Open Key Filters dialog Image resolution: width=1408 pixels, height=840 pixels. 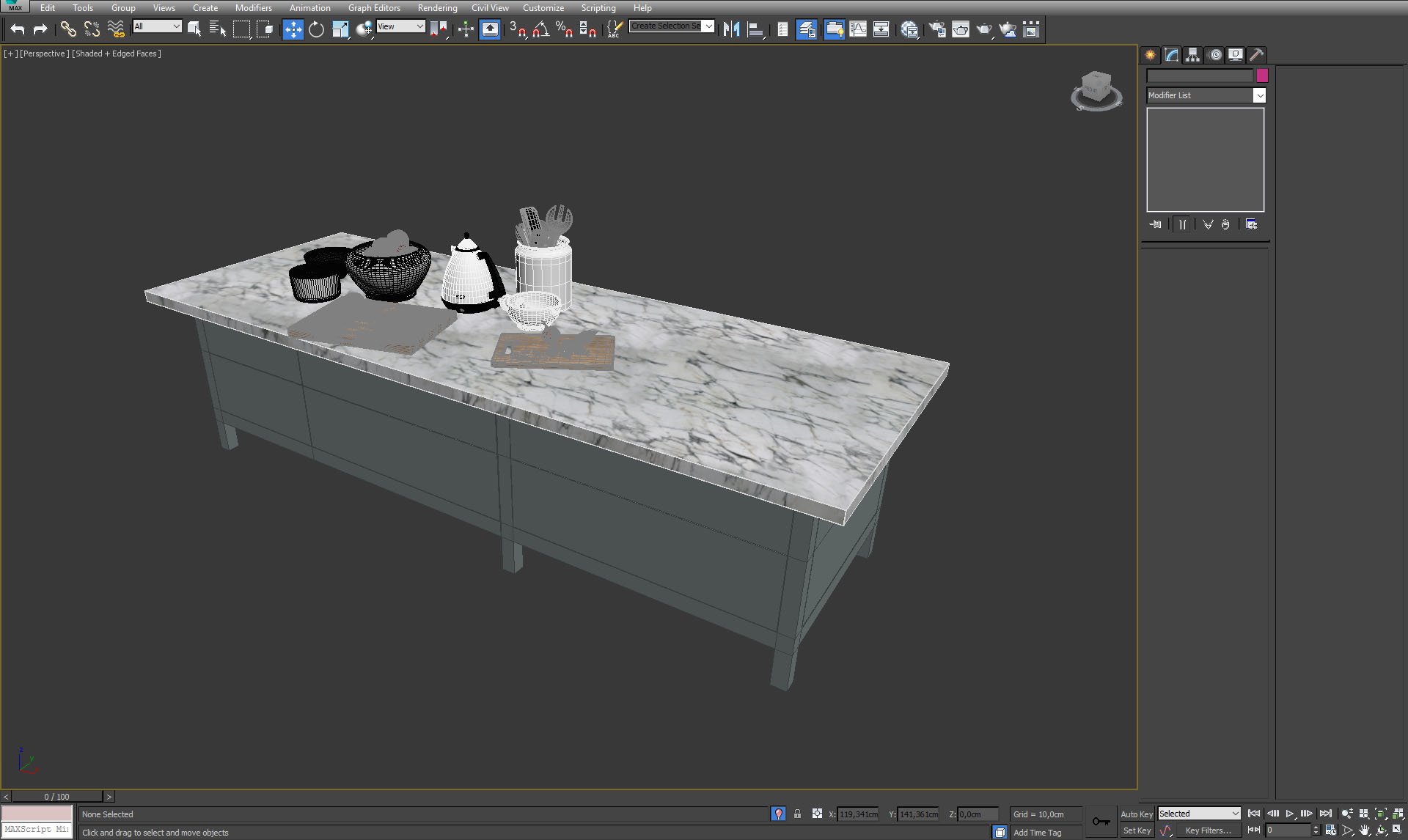[1208, 830]
